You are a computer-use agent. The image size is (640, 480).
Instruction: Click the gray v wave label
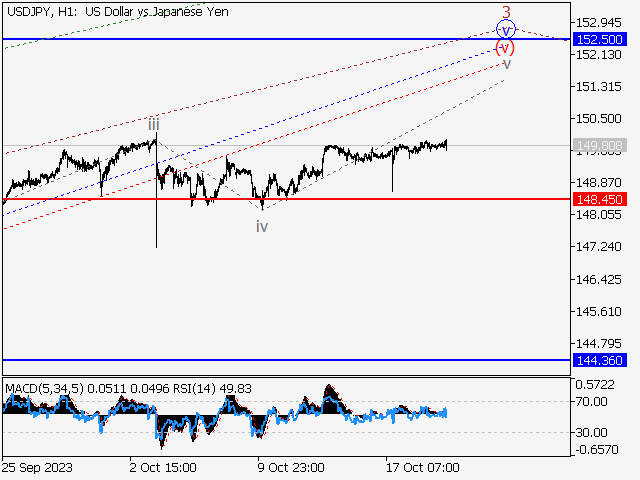click(507, 64)
